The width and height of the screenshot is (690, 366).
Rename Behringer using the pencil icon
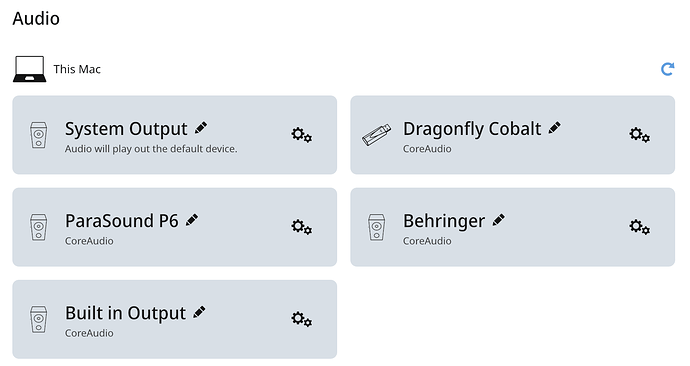pos(499,220)
